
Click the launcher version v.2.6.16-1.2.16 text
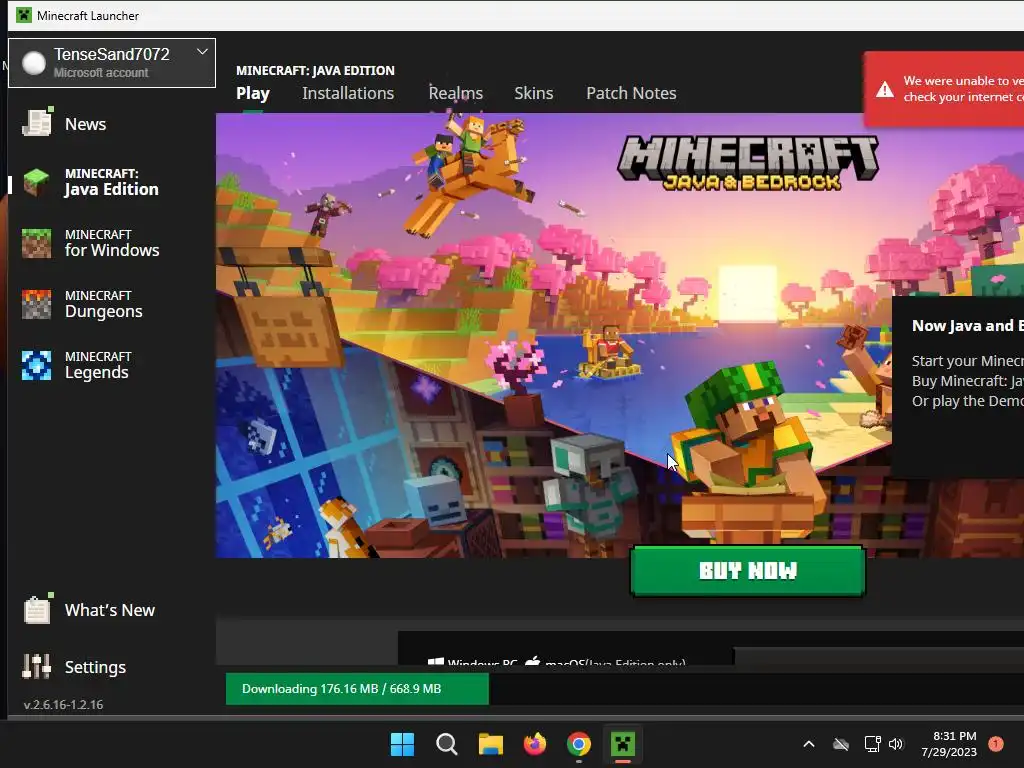[63, 705]
